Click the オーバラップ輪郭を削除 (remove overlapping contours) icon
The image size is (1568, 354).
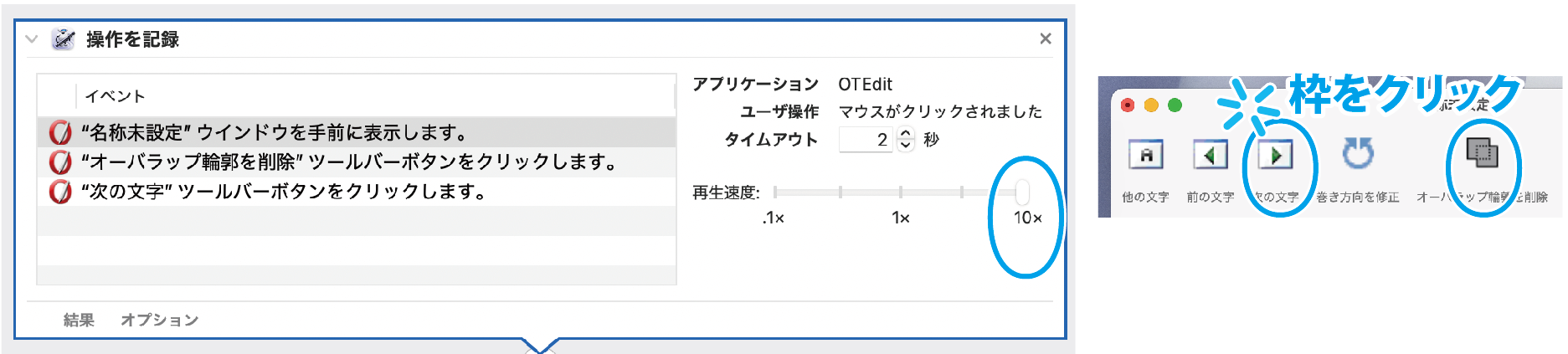point(1482,153)
